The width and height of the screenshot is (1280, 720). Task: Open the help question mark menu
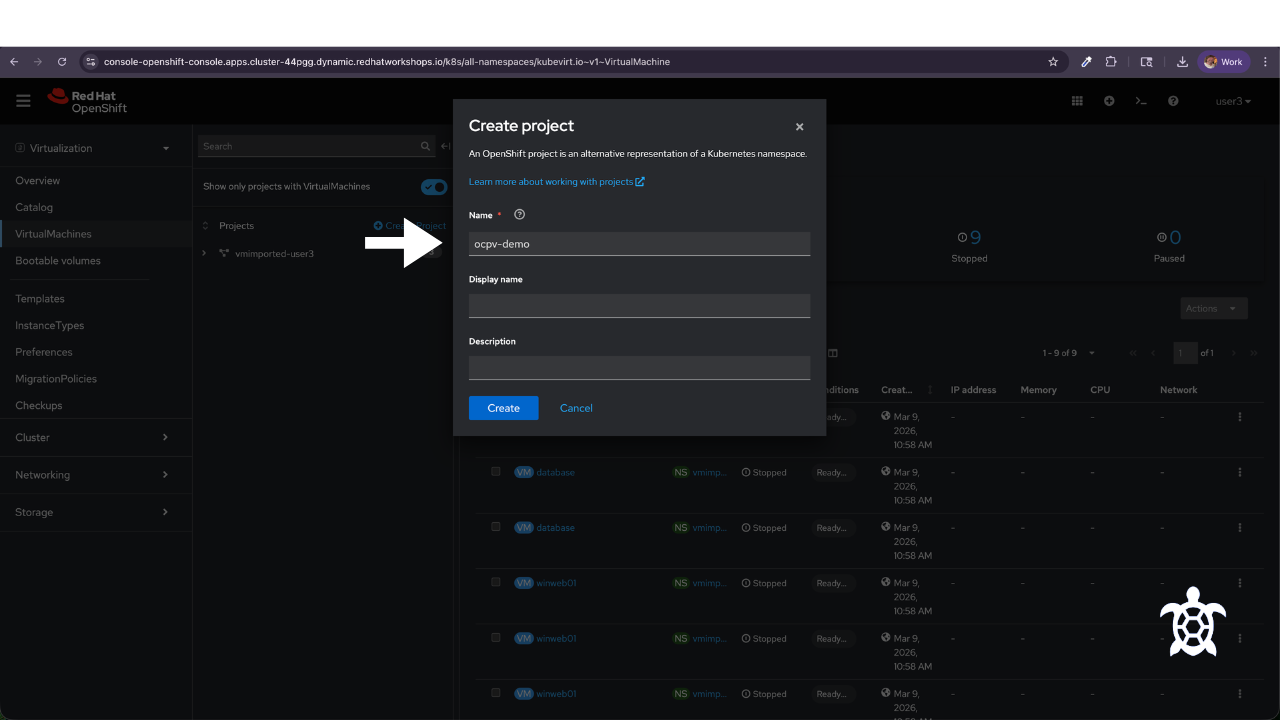point(1173,101)
